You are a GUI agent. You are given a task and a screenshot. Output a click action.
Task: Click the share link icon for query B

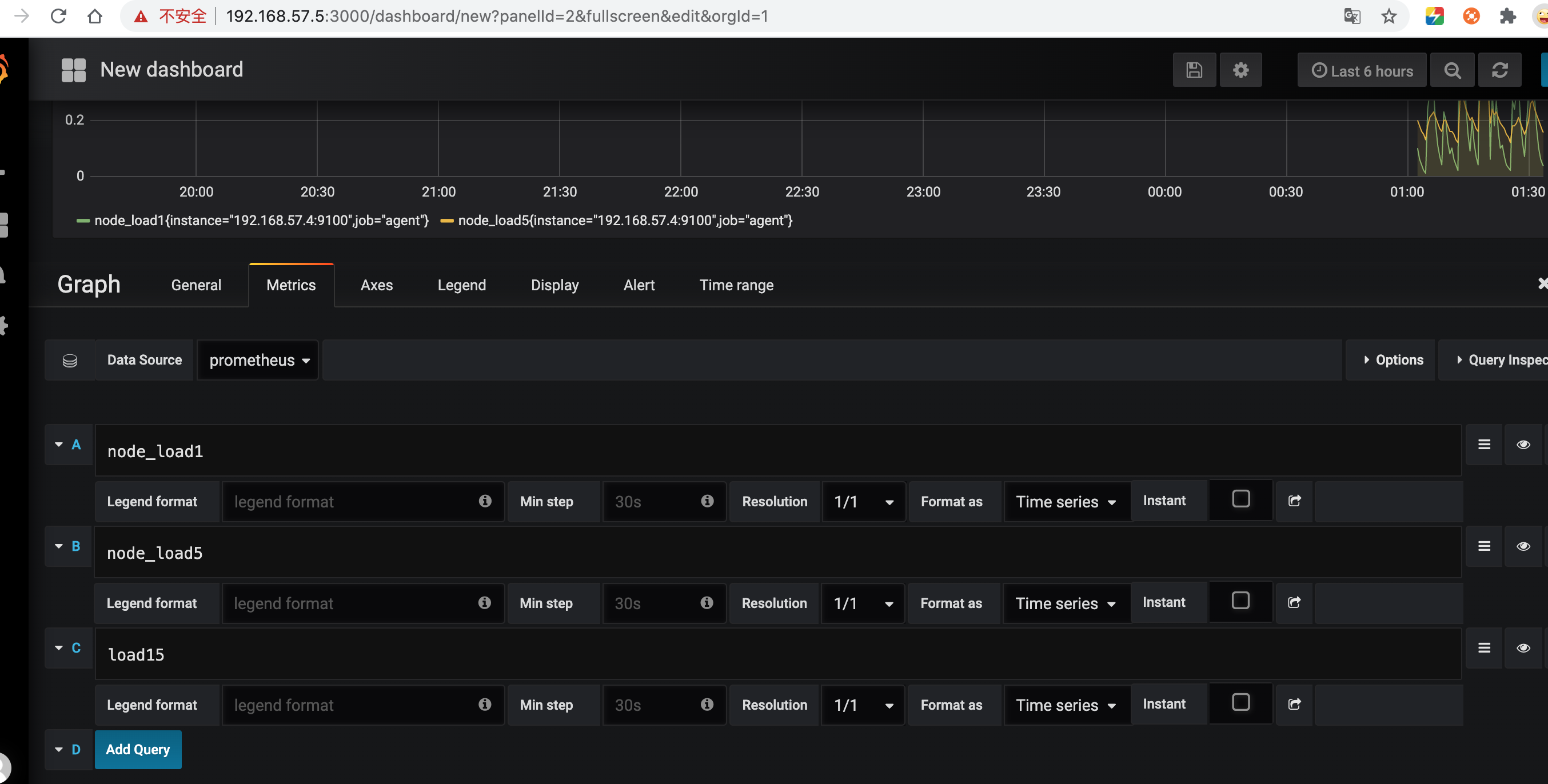click(x=1294, y=602)
